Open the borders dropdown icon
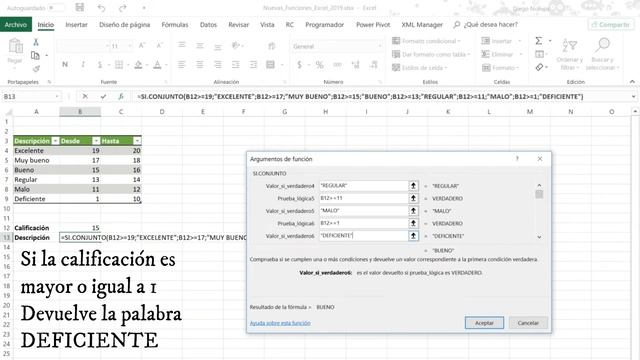The height and width of the screenshot is (360, 640). [119, 64]
